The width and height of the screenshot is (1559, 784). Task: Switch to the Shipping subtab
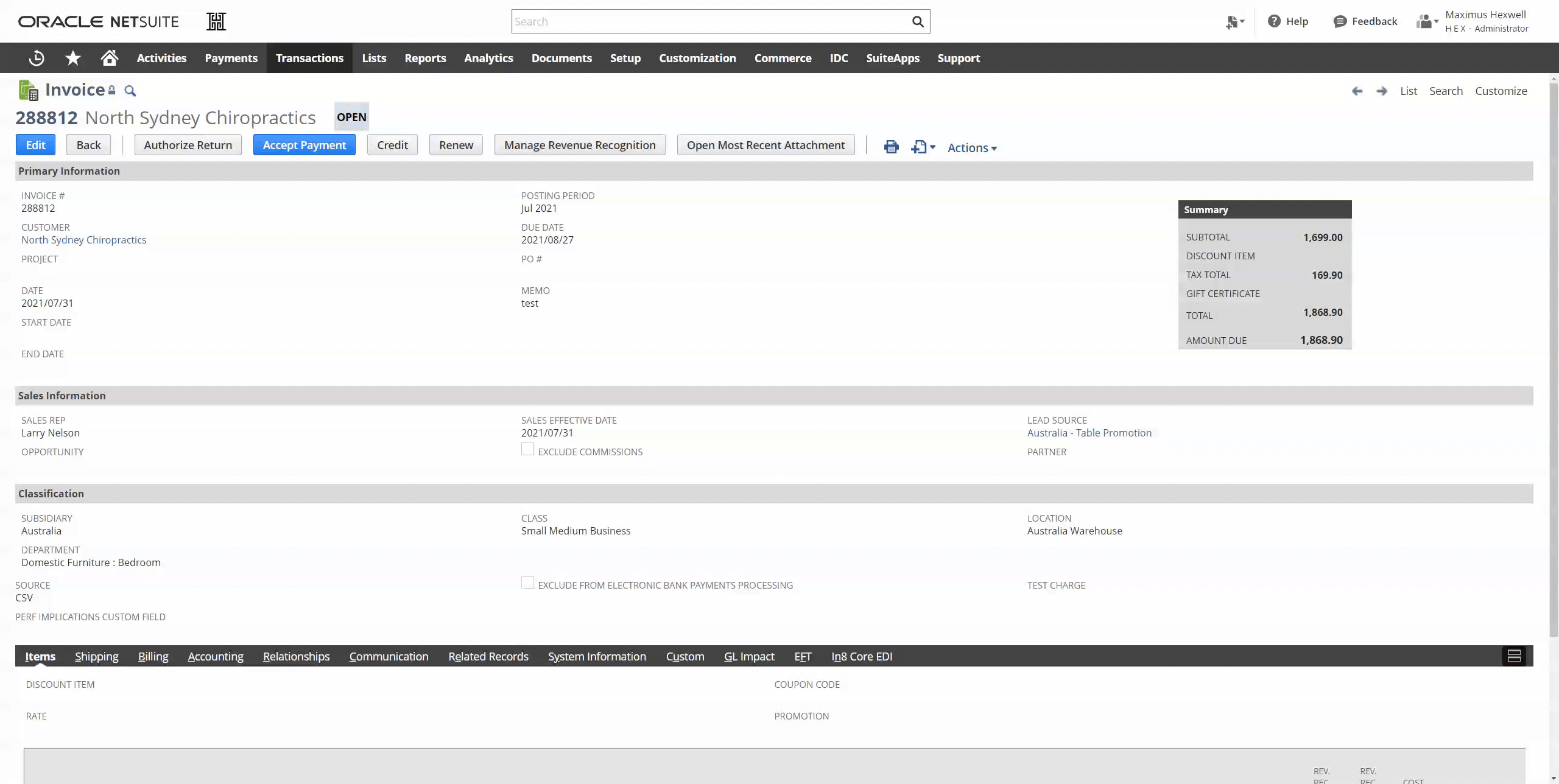pos(97,656)
